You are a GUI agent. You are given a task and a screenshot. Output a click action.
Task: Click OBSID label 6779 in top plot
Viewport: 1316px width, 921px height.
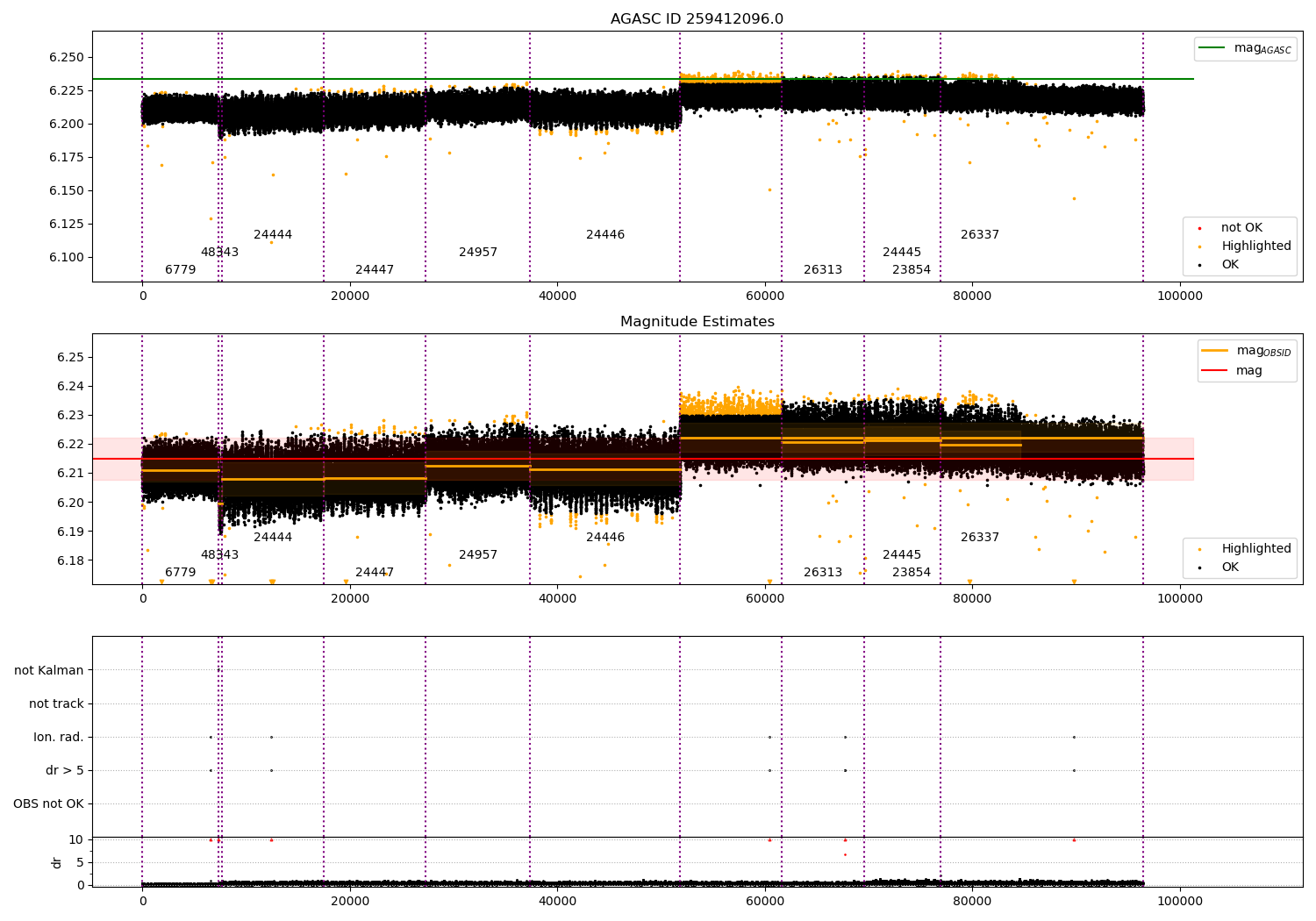click(181, 270)
